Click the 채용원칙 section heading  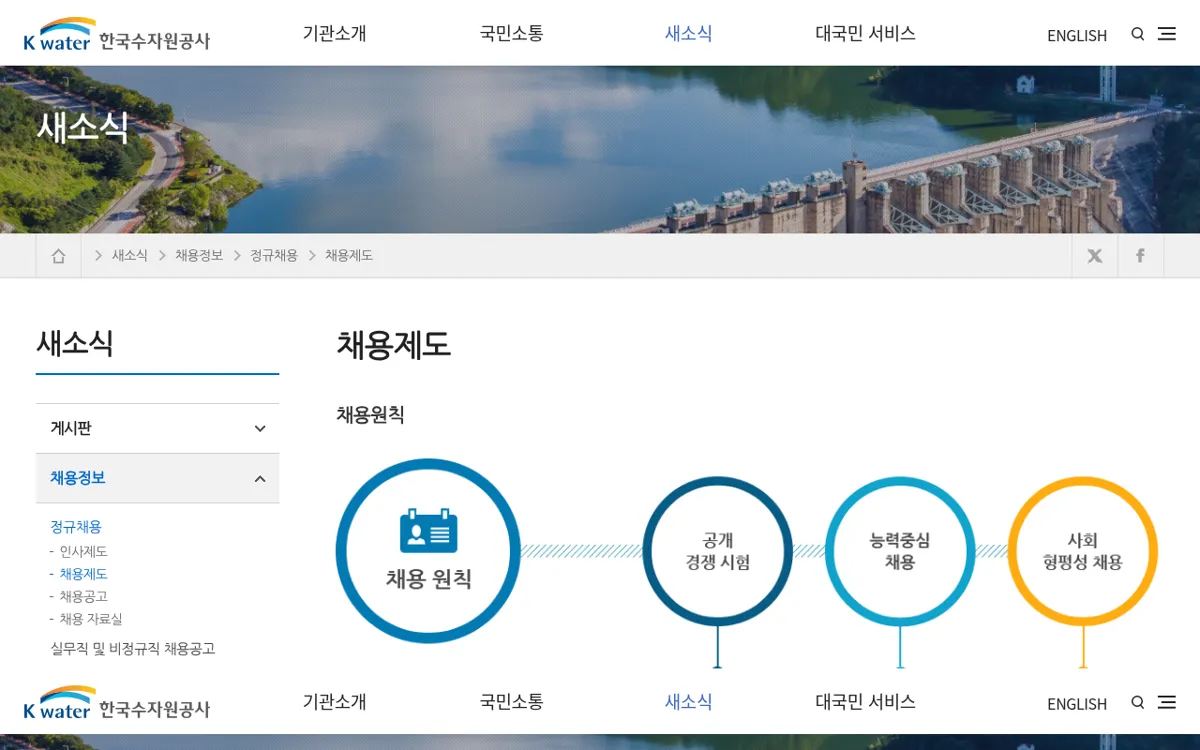pos(370,415)
